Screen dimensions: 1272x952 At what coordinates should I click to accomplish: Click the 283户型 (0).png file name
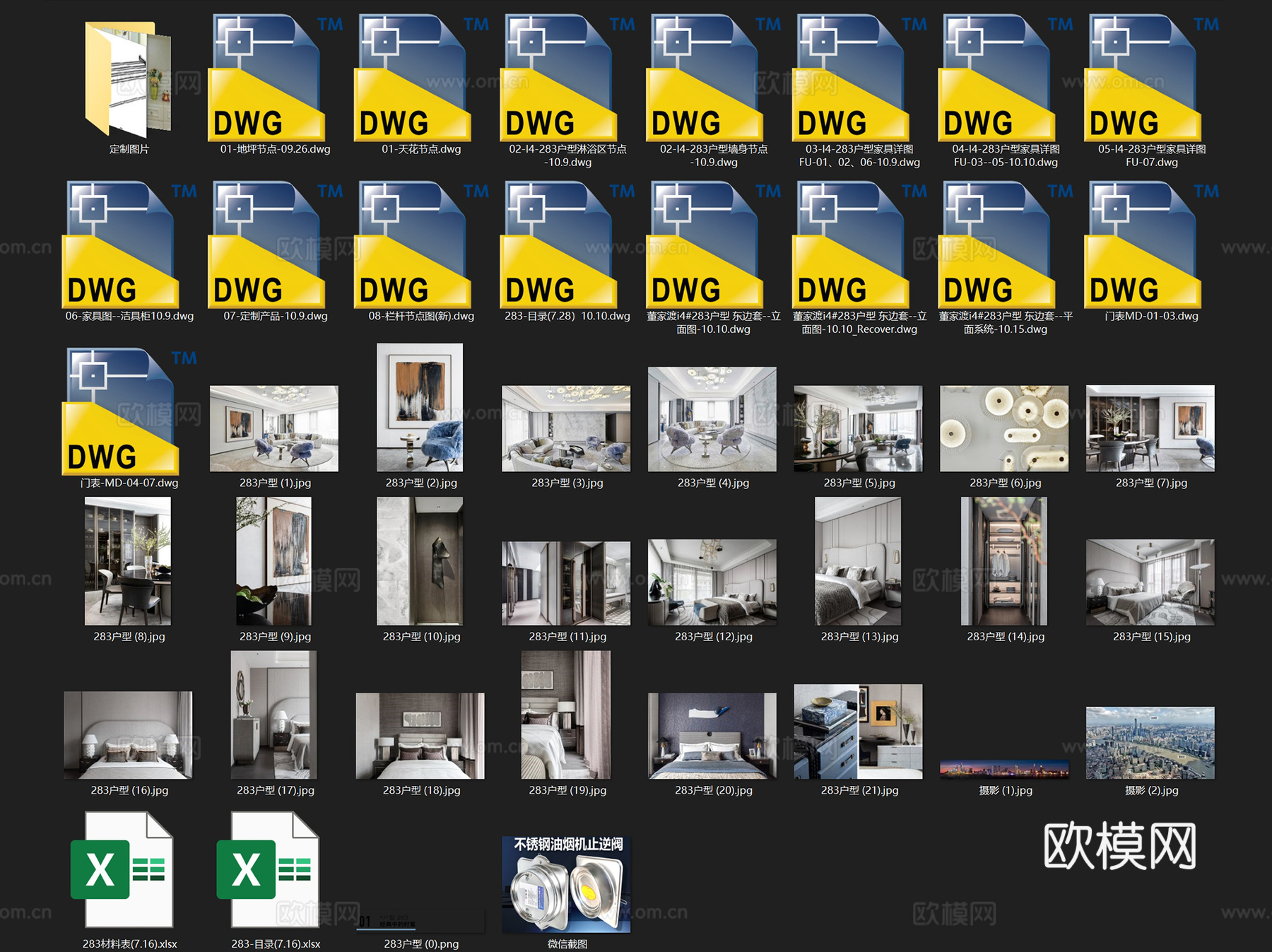[421, 944]
